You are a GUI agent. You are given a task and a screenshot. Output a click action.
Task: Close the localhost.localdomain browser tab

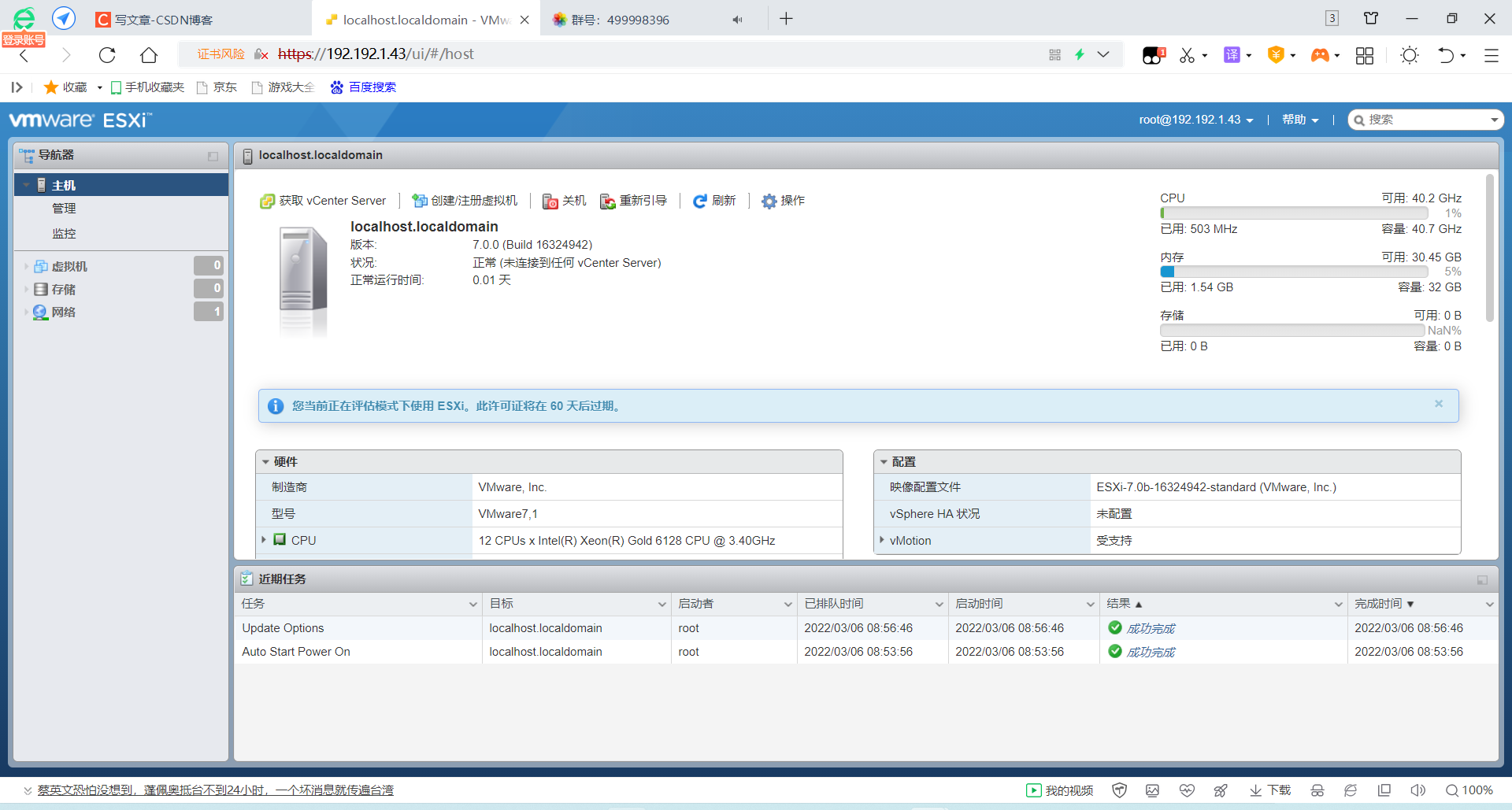click(x=524, y=20)
